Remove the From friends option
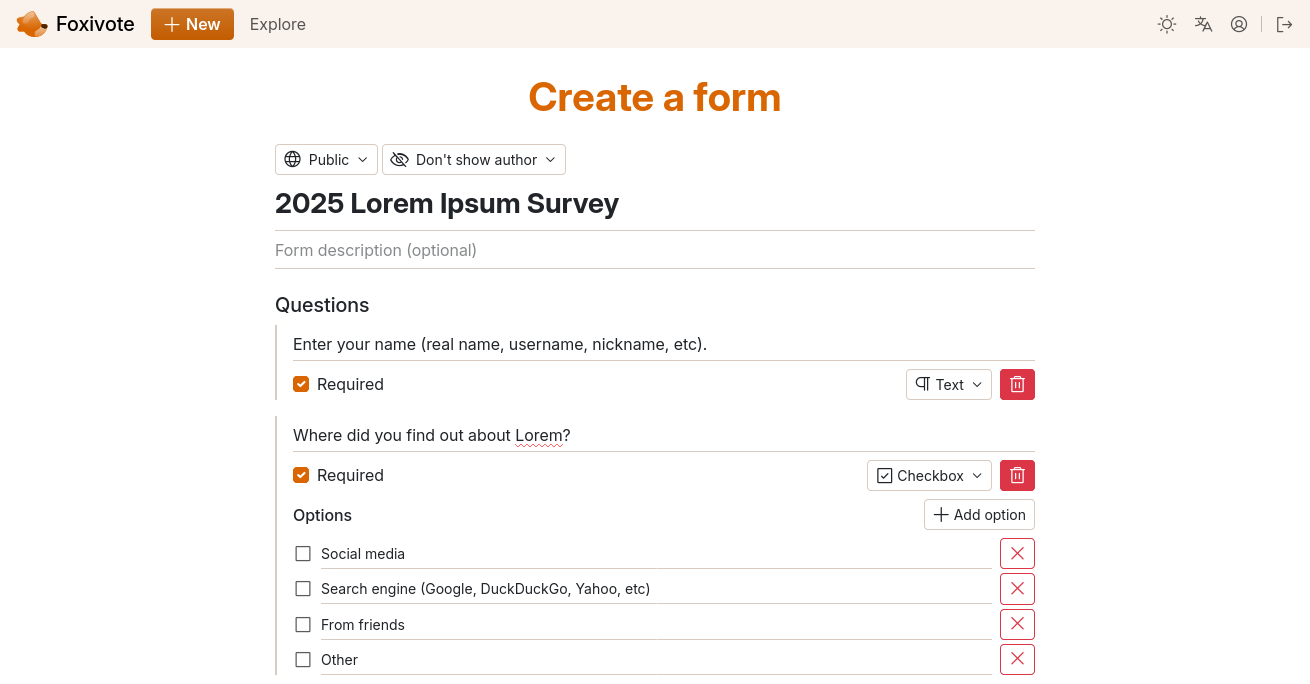Viewport: 1310px width, 684px height. tap(1017, 624)
